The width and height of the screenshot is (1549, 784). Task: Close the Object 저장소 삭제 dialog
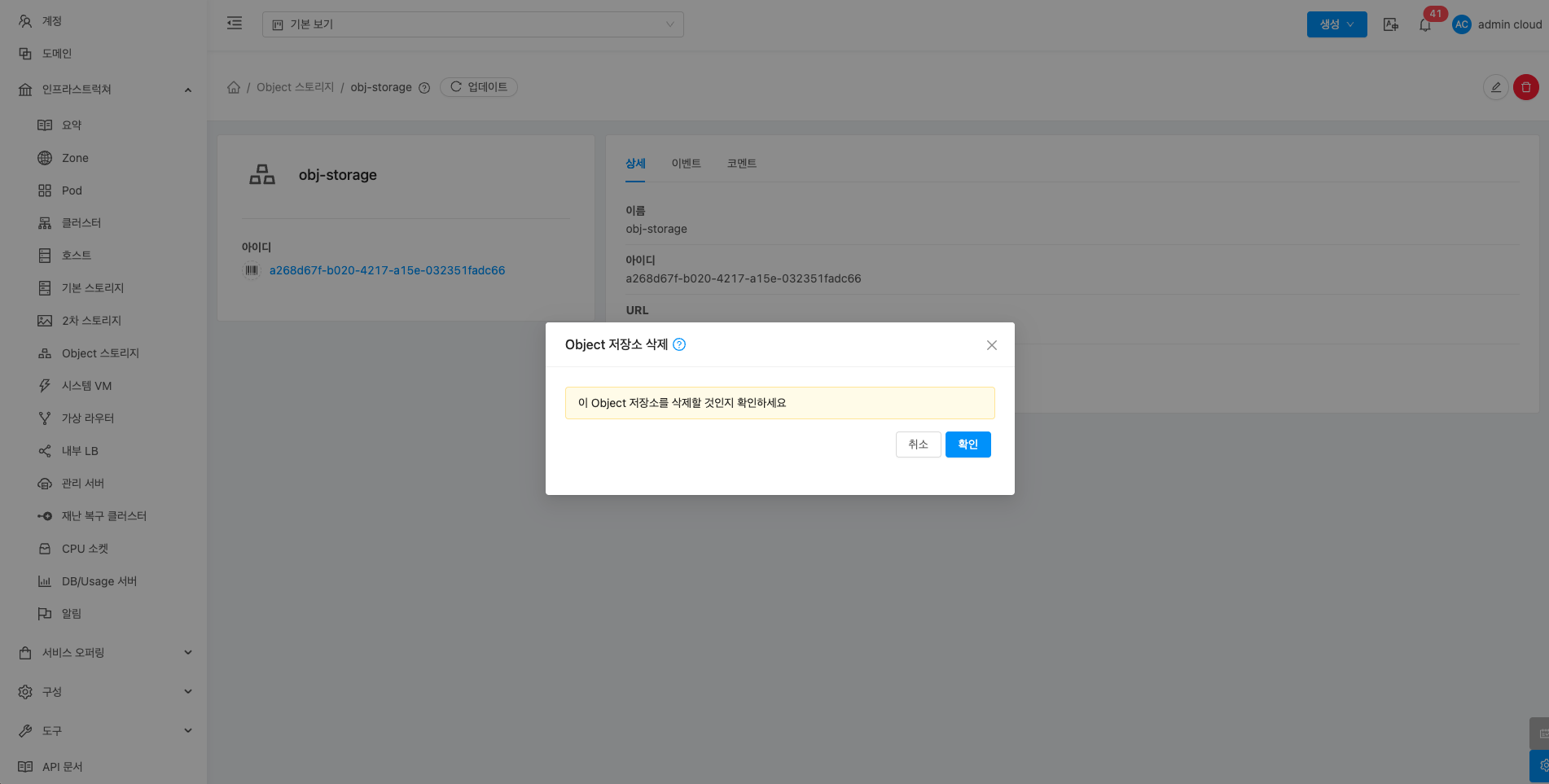pyautogui.click(x=991, y=345)
